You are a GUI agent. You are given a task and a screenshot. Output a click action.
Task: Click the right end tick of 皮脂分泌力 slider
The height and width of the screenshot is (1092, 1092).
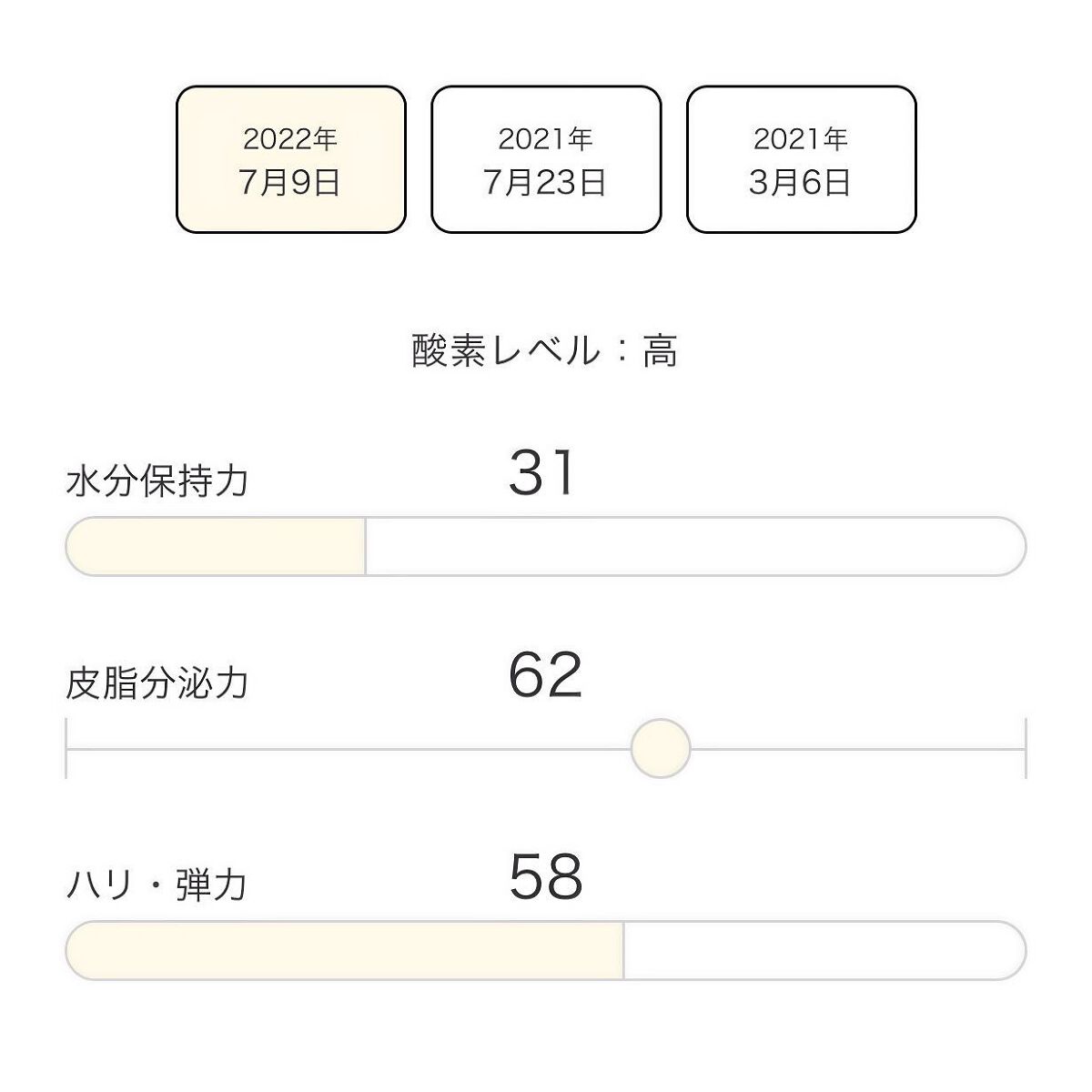[1026, 748]
